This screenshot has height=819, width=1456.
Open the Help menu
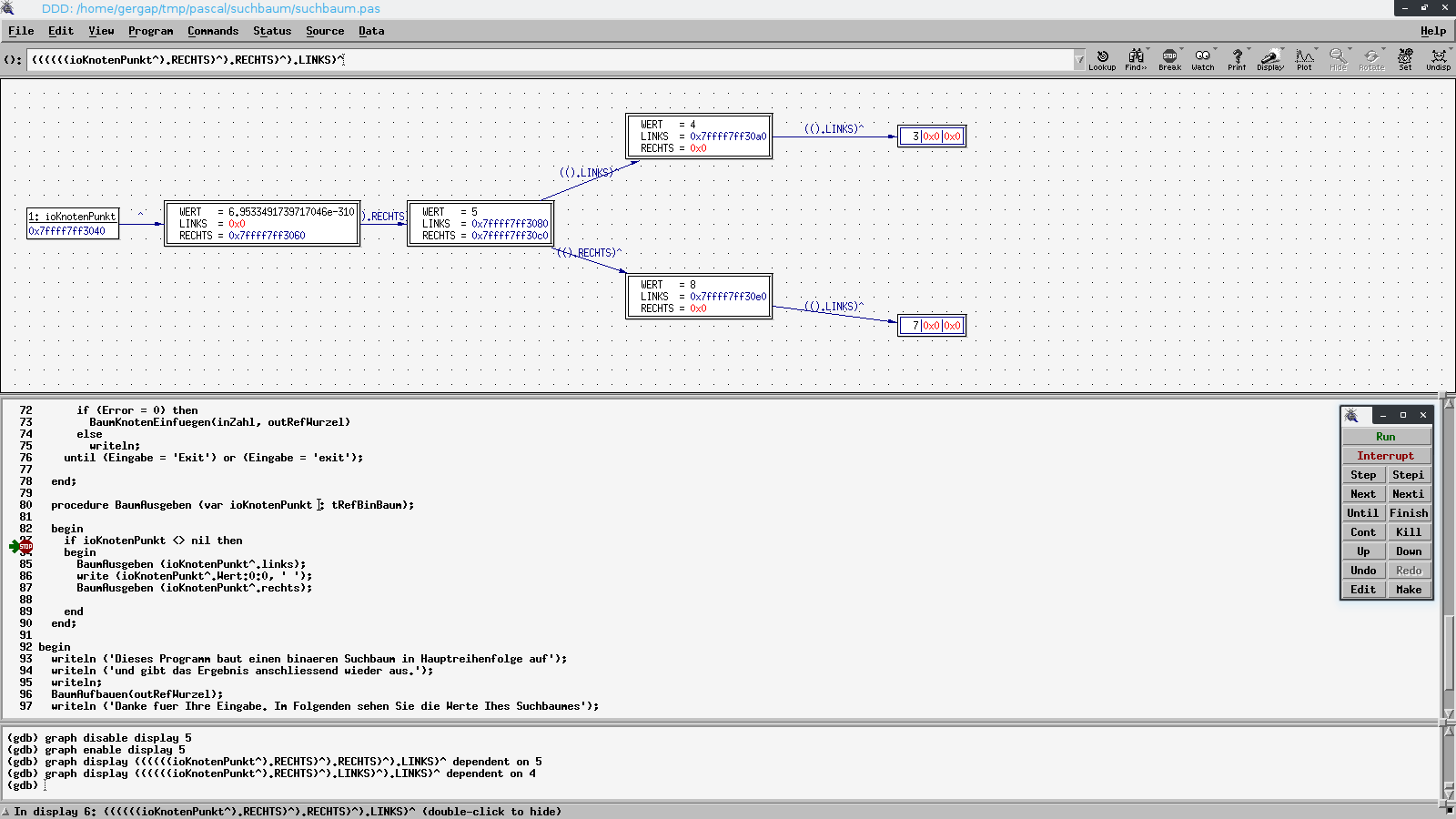1433,31
